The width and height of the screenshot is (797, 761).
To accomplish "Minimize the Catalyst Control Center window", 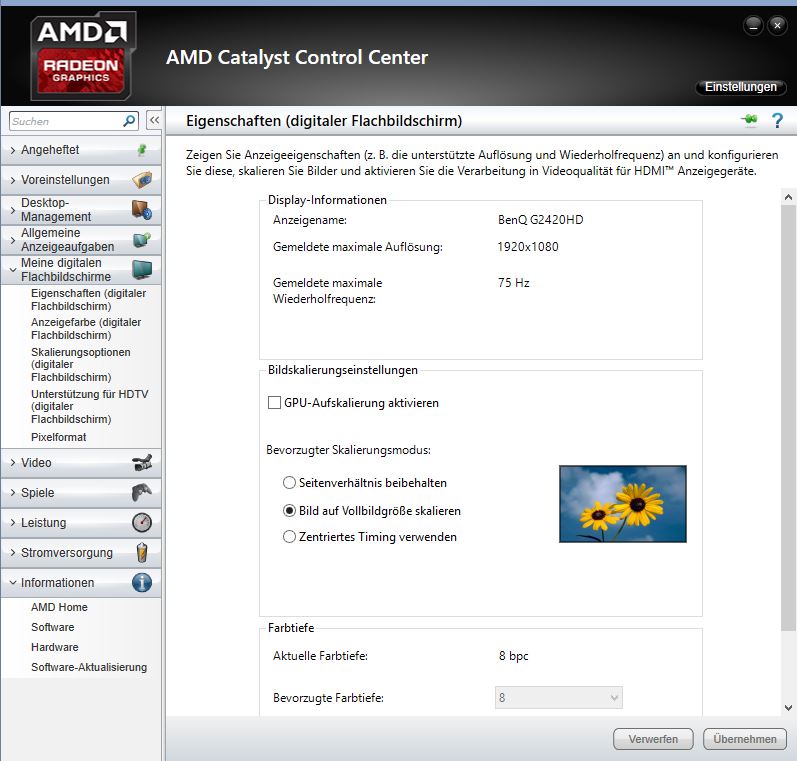I will [x=753, y=25].
